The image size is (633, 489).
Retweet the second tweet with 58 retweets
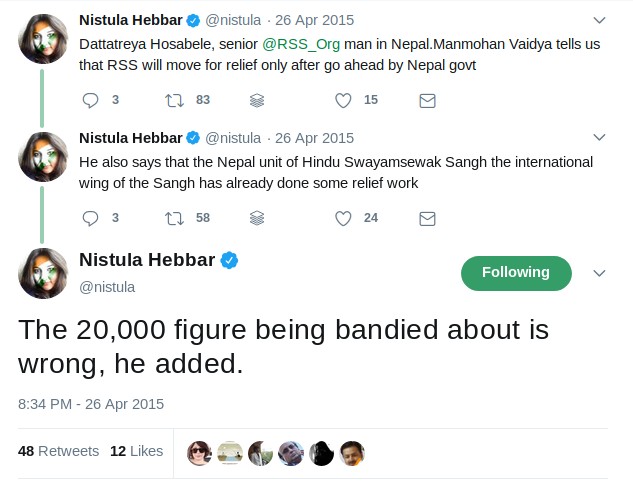pyautogui.click(x=174, y=218)
